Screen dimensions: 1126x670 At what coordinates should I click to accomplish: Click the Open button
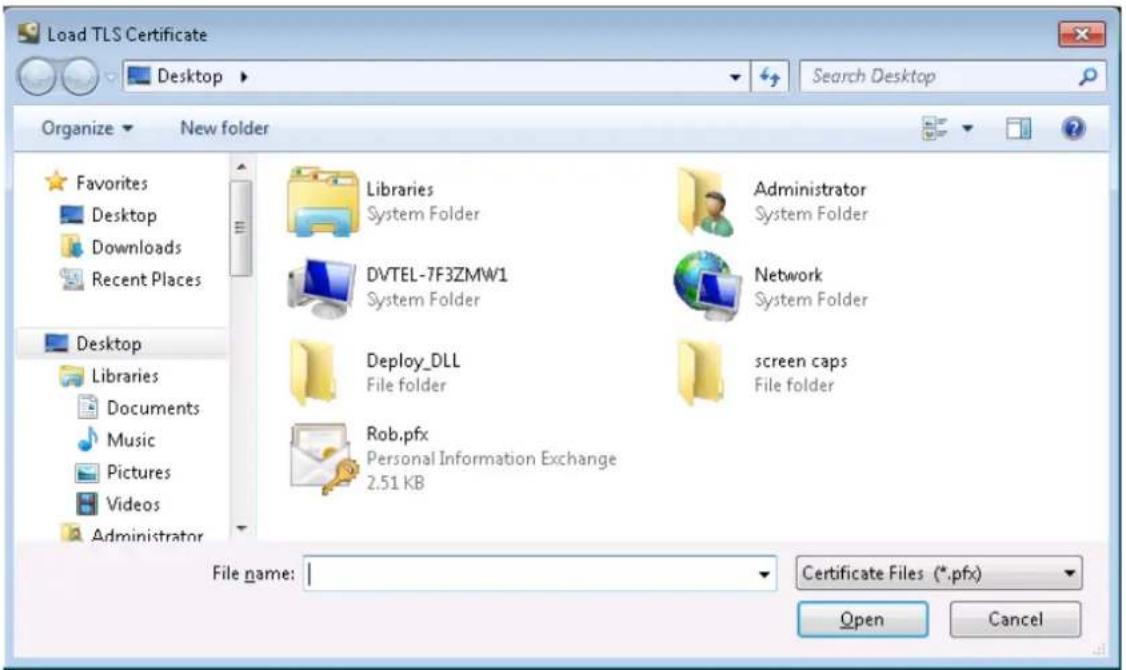point(862,619)
